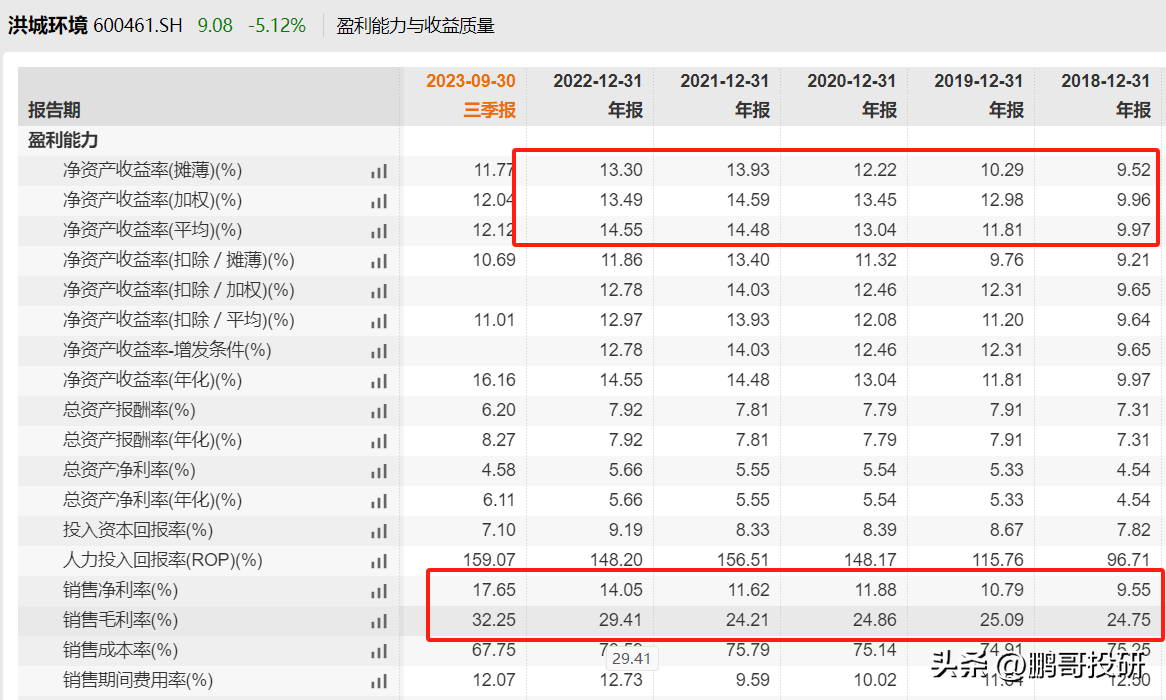Open chart icon for 人力投入回报率(ROP)(%) row
Image resolution: width=1166 pixels, height=700 pixels.
(379, 561)
